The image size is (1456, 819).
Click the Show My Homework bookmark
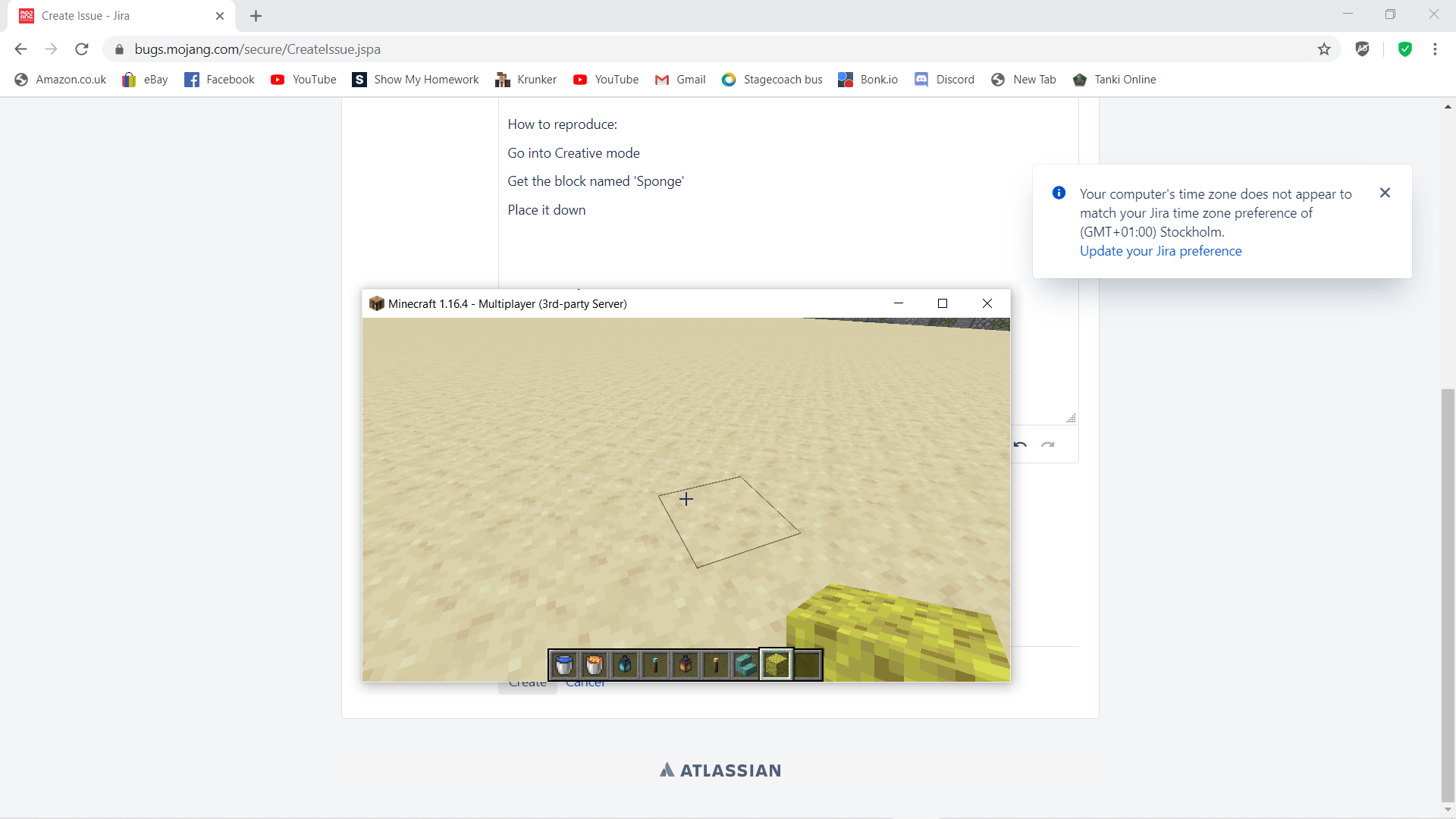click(416, 80)
